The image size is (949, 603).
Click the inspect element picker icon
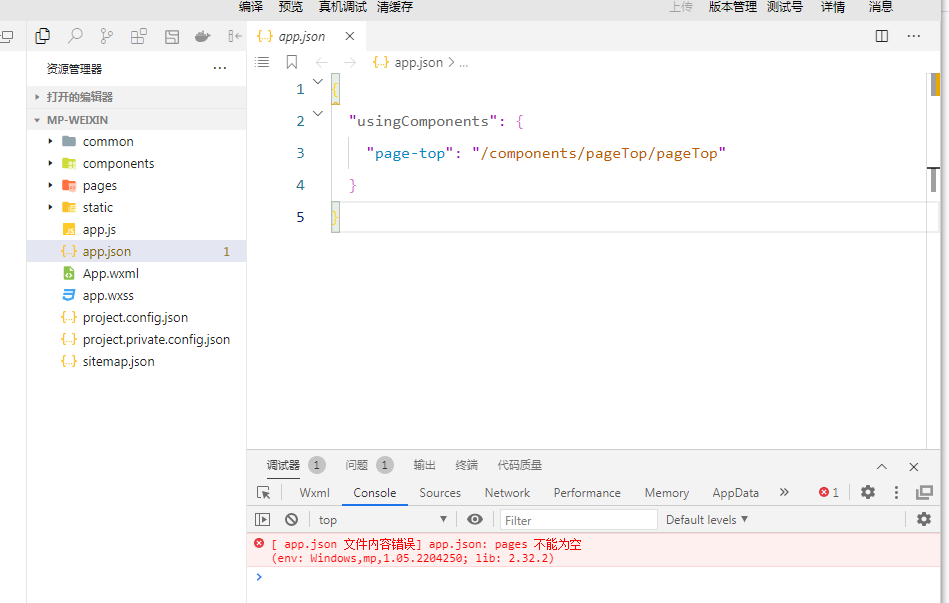point(263,492)
